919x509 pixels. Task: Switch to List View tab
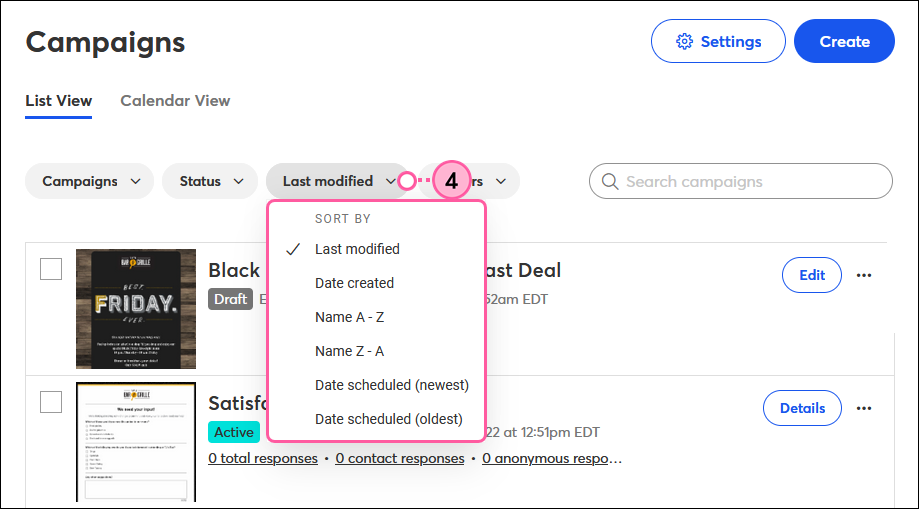coord(59,101)
